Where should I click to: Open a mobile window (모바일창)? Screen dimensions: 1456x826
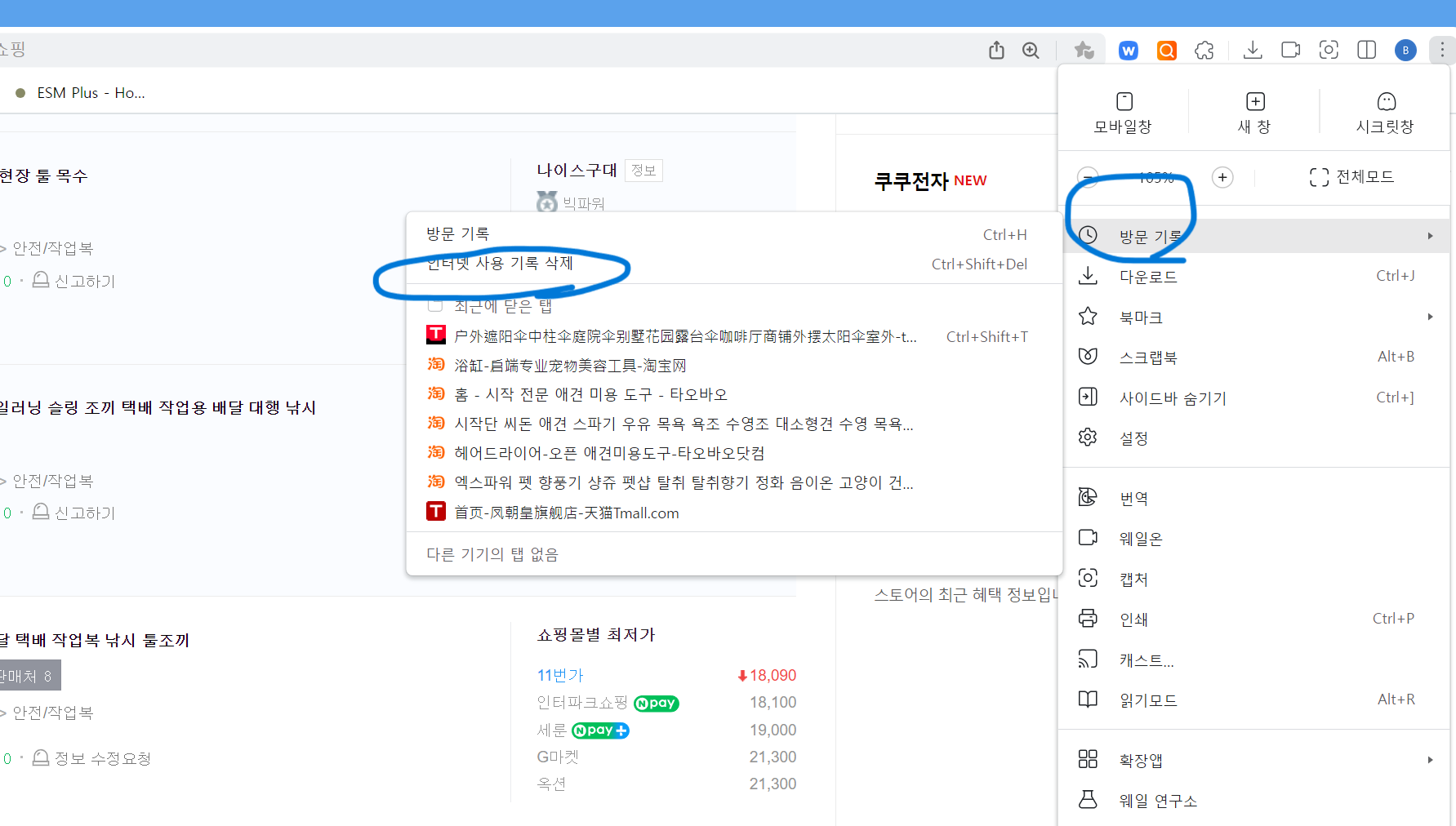click(1124, 113)
